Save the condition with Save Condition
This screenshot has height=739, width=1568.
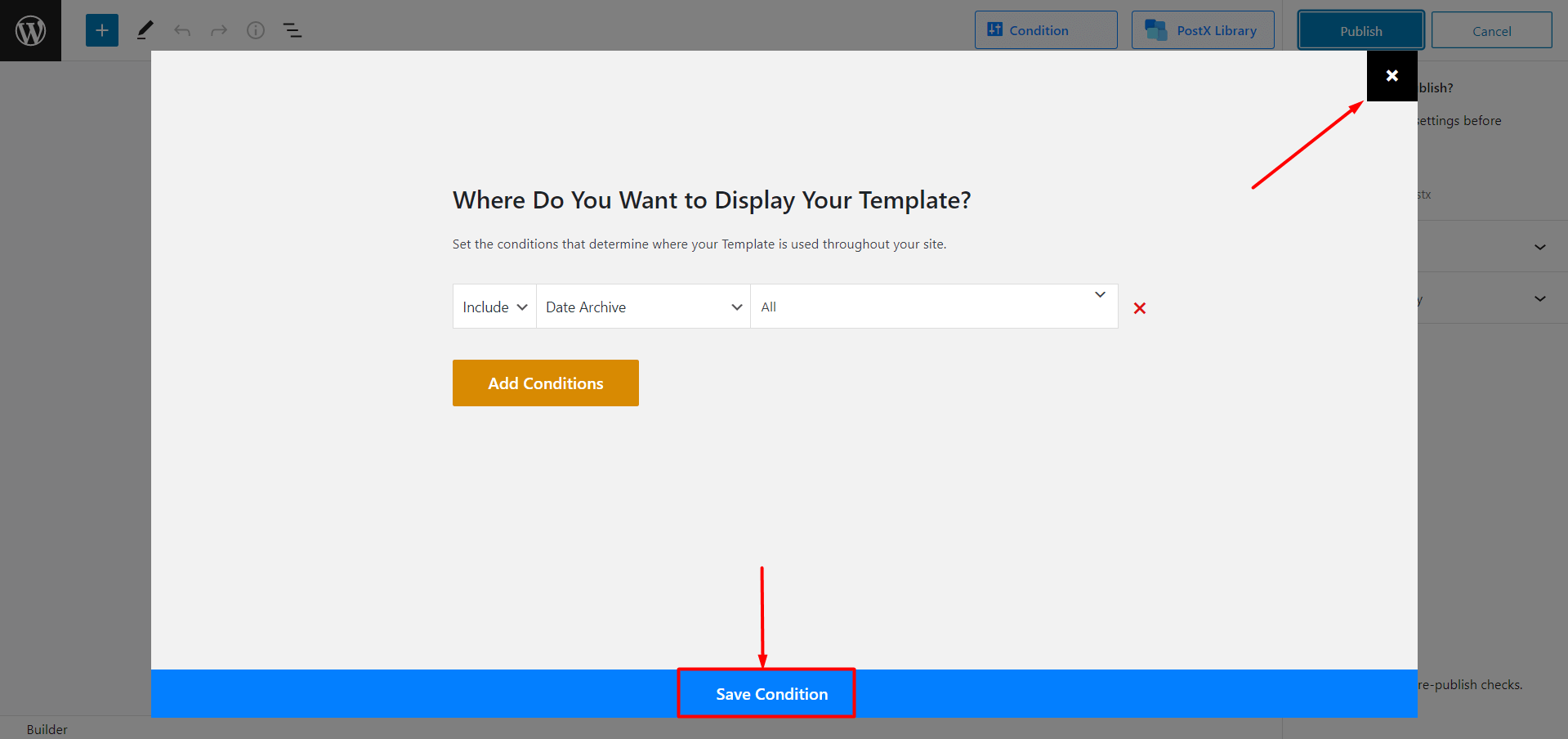pyautogui.click(x=766, y=693)
